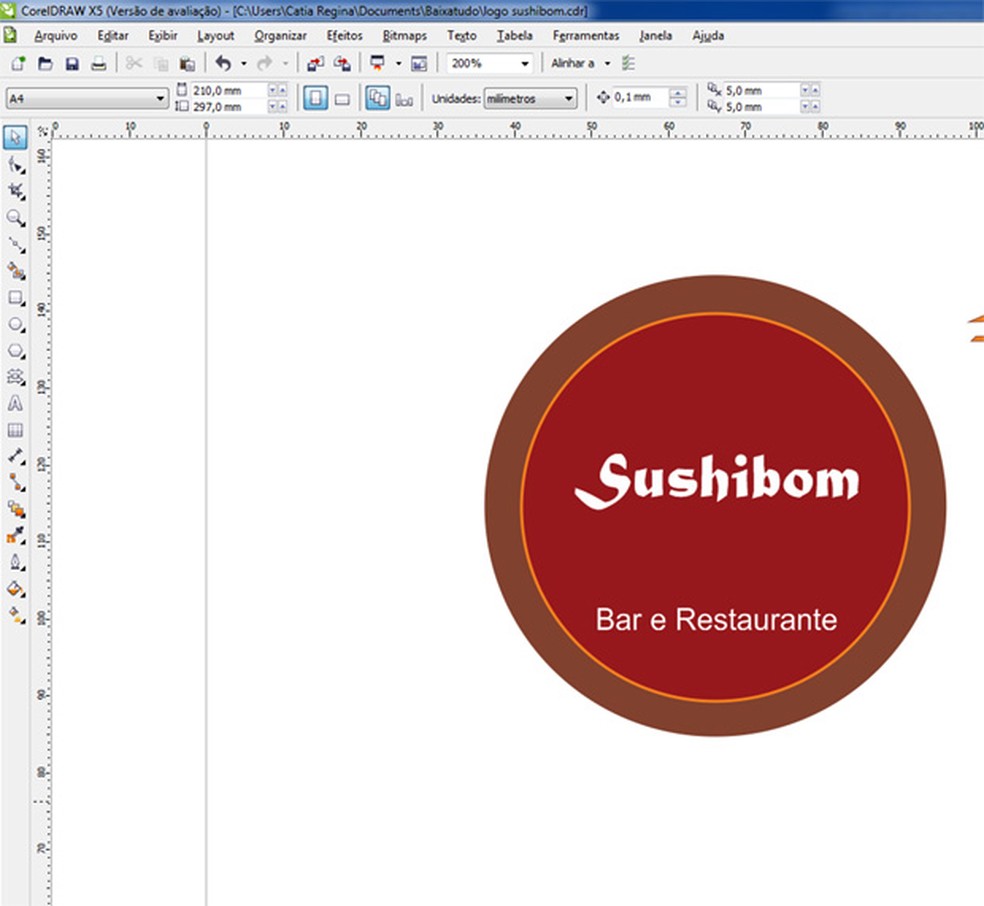
Task: Click the Import icon
Action: pos(315,63)
